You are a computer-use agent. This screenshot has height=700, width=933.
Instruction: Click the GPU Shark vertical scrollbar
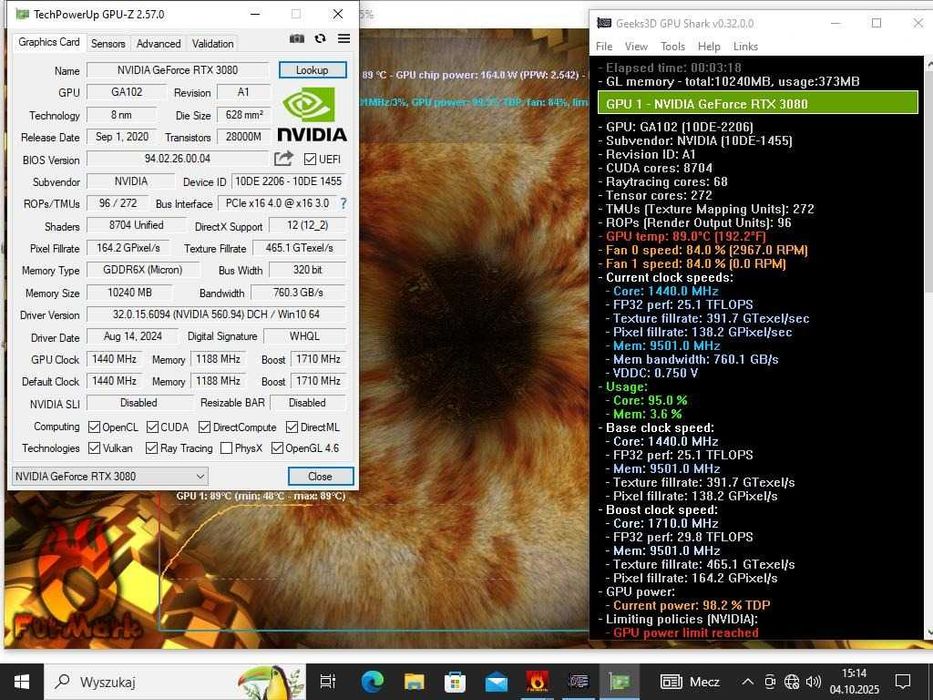(x=928, y=348)
